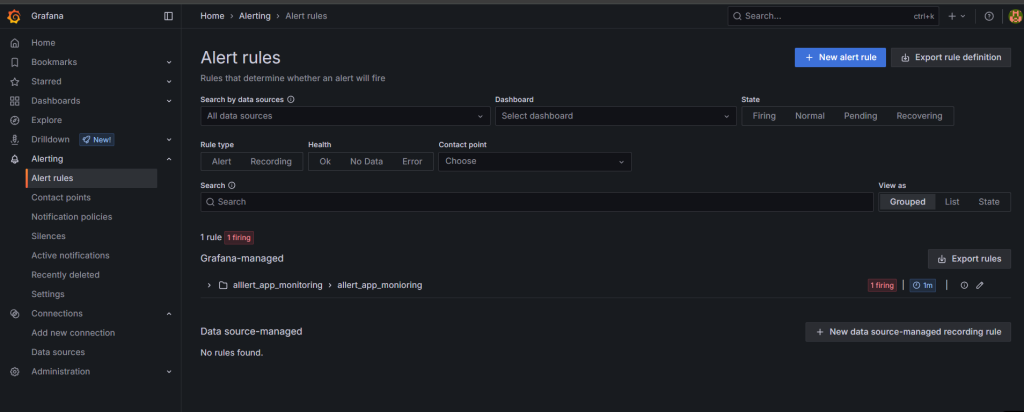Switch view to List
The height and width of the screenshot is (412, 1024).
[x=952, y=202]
